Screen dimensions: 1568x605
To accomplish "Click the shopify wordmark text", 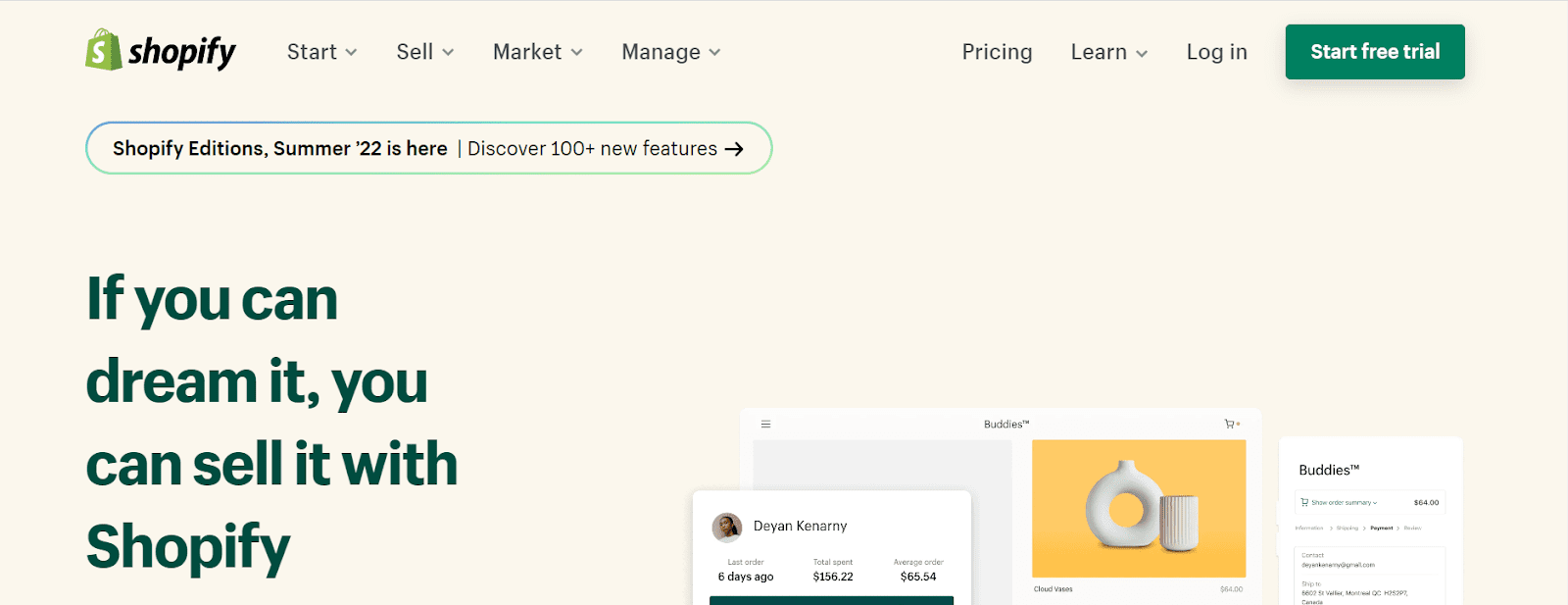I will point(182,52).
